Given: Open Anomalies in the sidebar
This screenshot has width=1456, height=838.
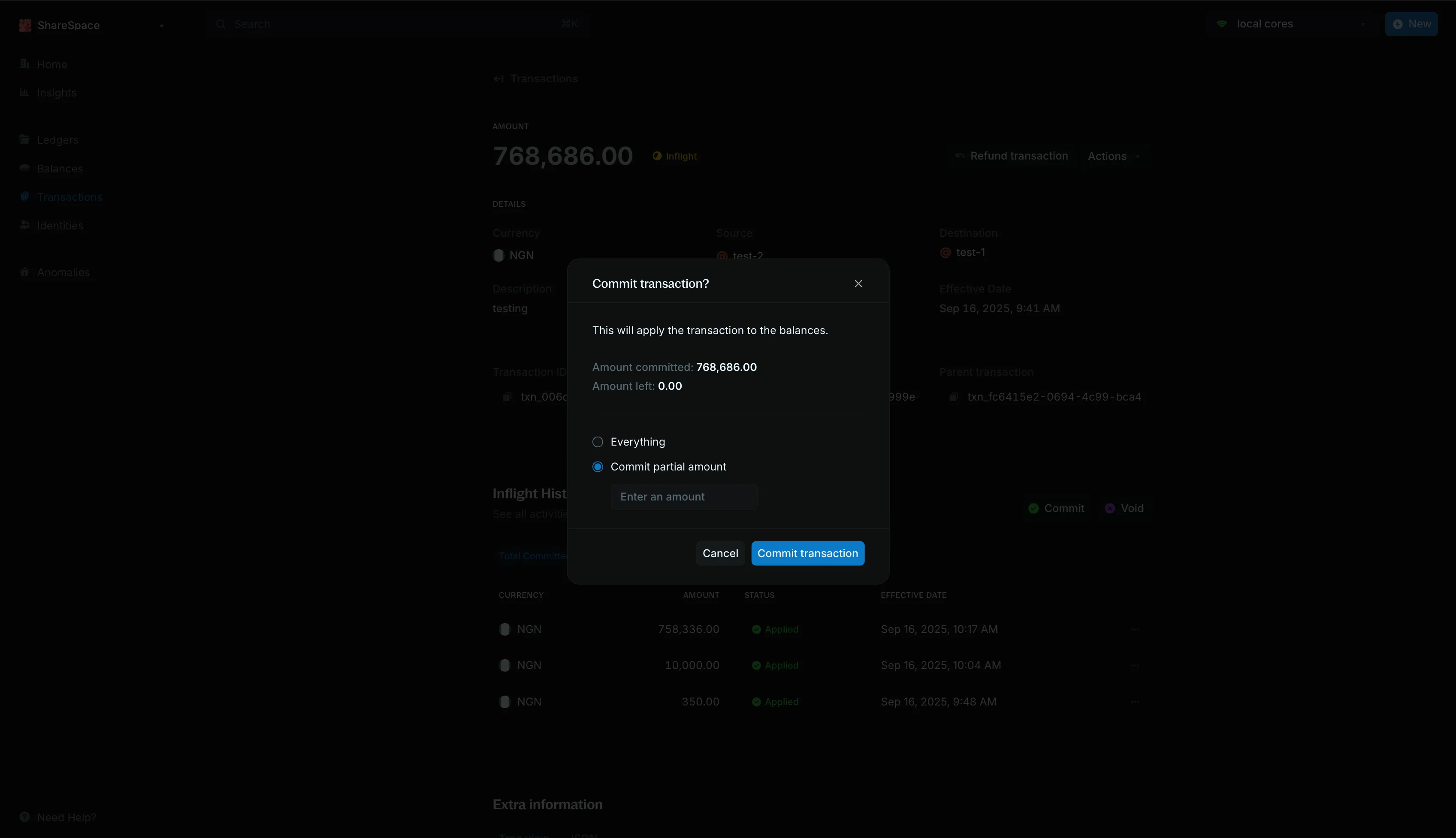Looking at the screenshot, I should [x=63, y=273].
